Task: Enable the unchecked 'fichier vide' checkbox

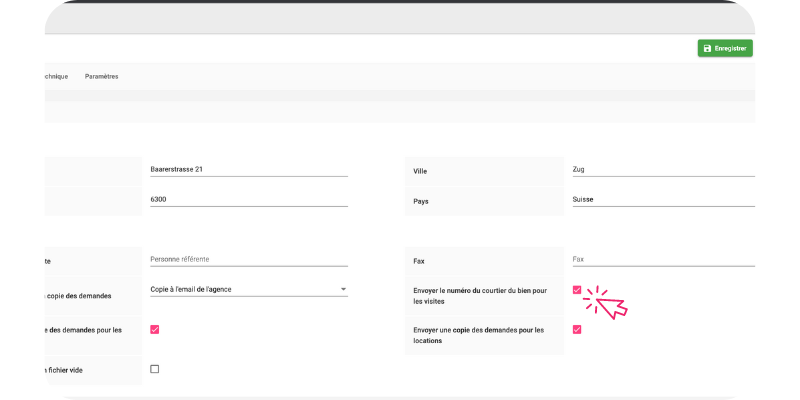Action: [154, 369]
